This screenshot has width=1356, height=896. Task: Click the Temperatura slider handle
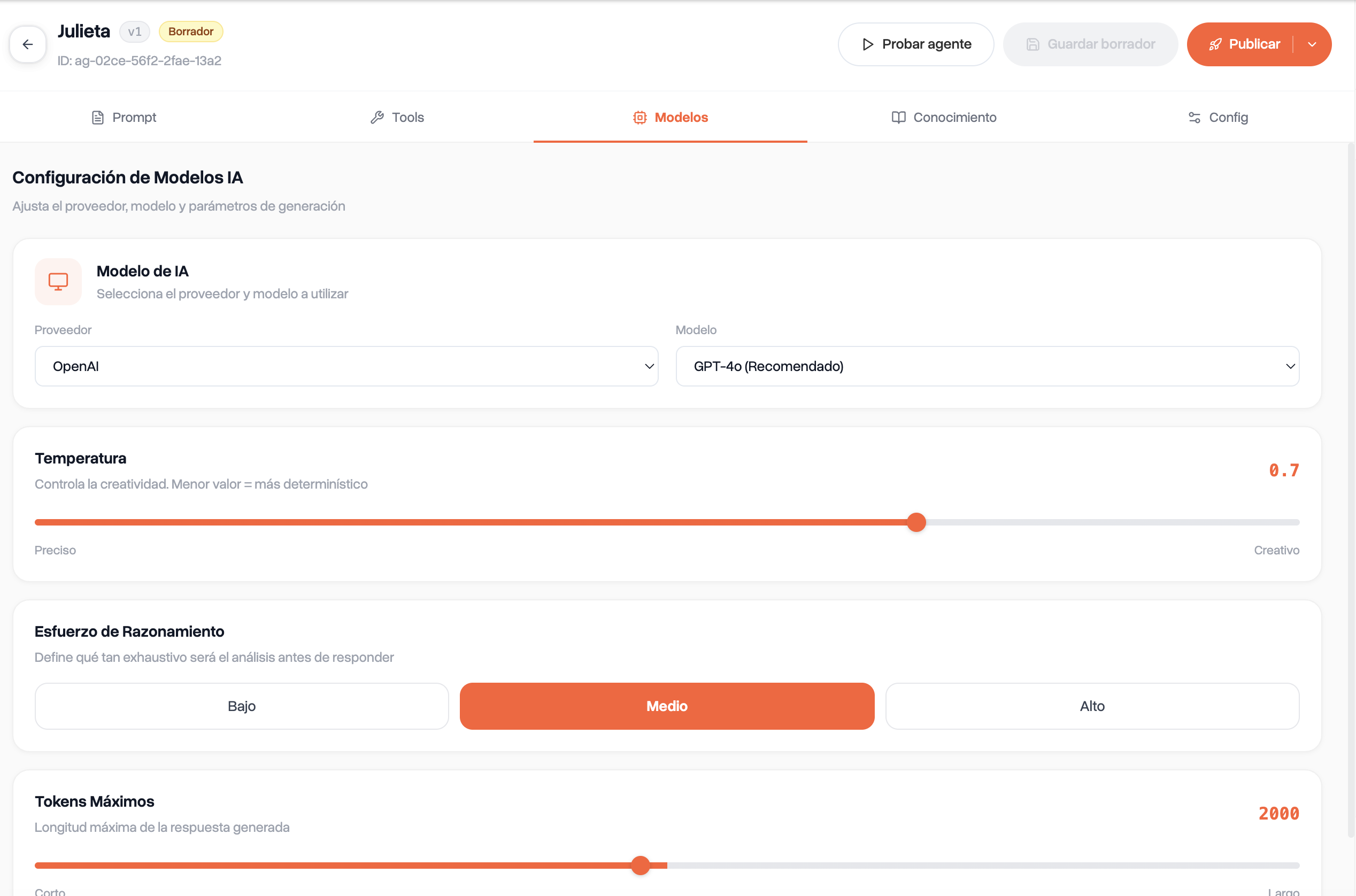point(916,522)
